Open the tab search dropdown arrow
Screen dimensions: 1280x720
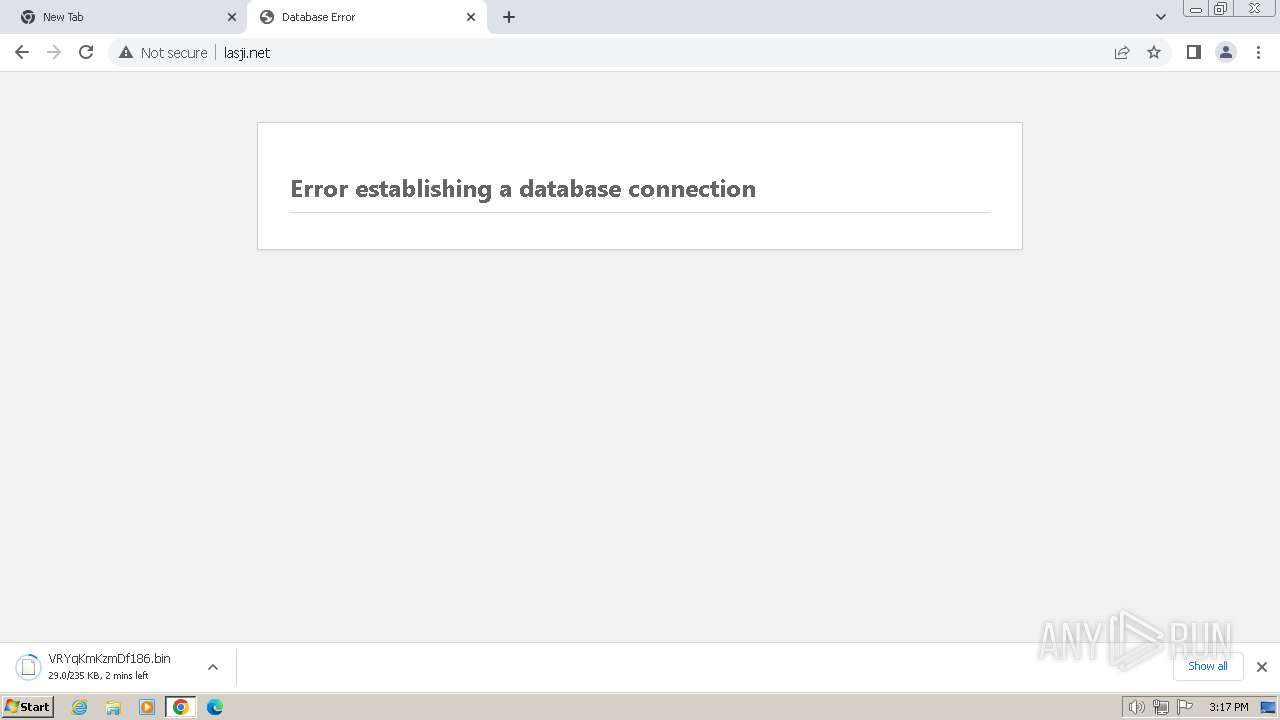1161,17
